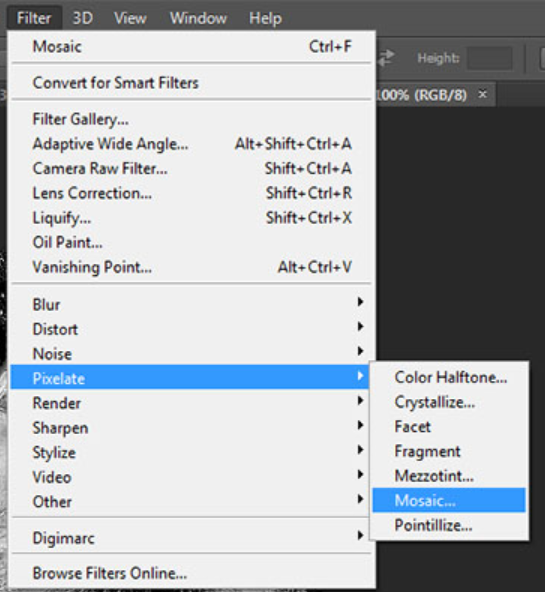The width and height of the screenshot is (545, 592).
Task: Apply the last filter Mosaic Ctrl+F
Action: click(x=189, y=47)
